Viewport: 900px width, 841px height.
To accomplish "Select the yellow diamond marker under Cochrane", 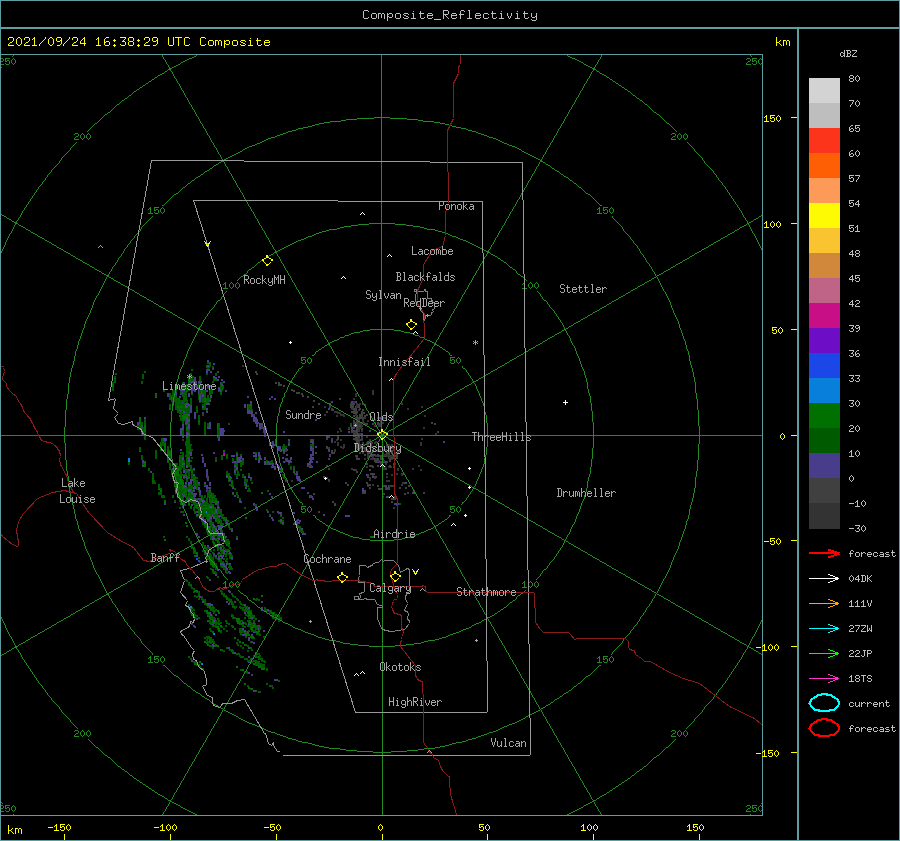I will (343, 577).
